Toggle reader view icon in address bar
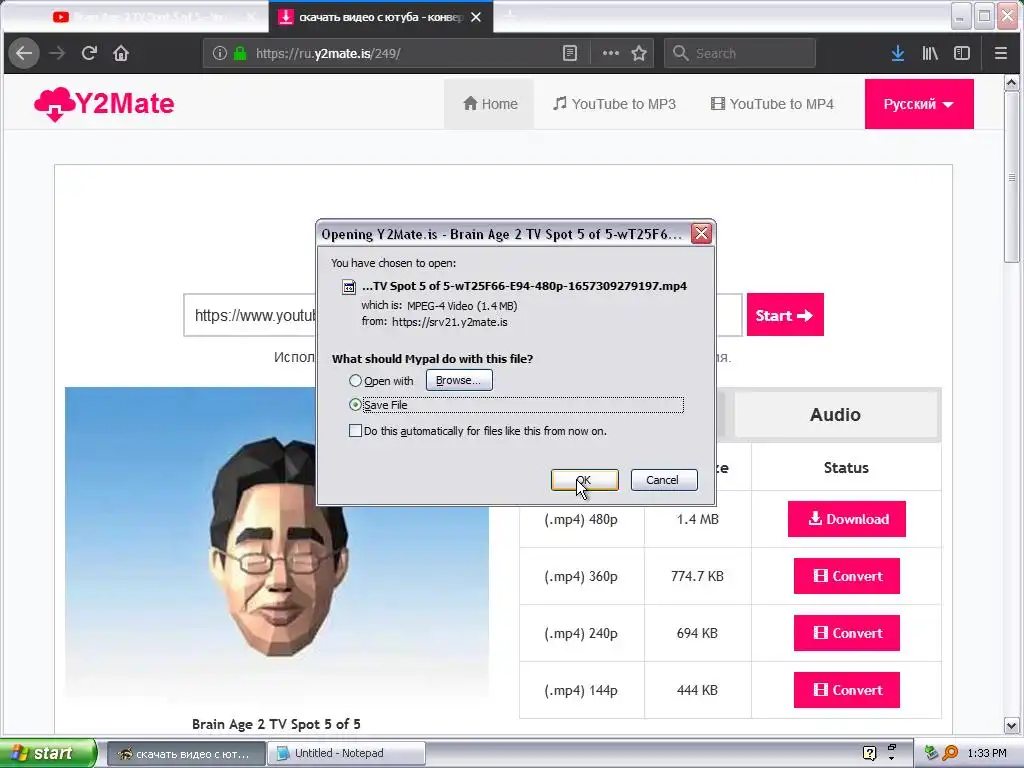This screenshot has height=768, width=1024. click(570, 54)
